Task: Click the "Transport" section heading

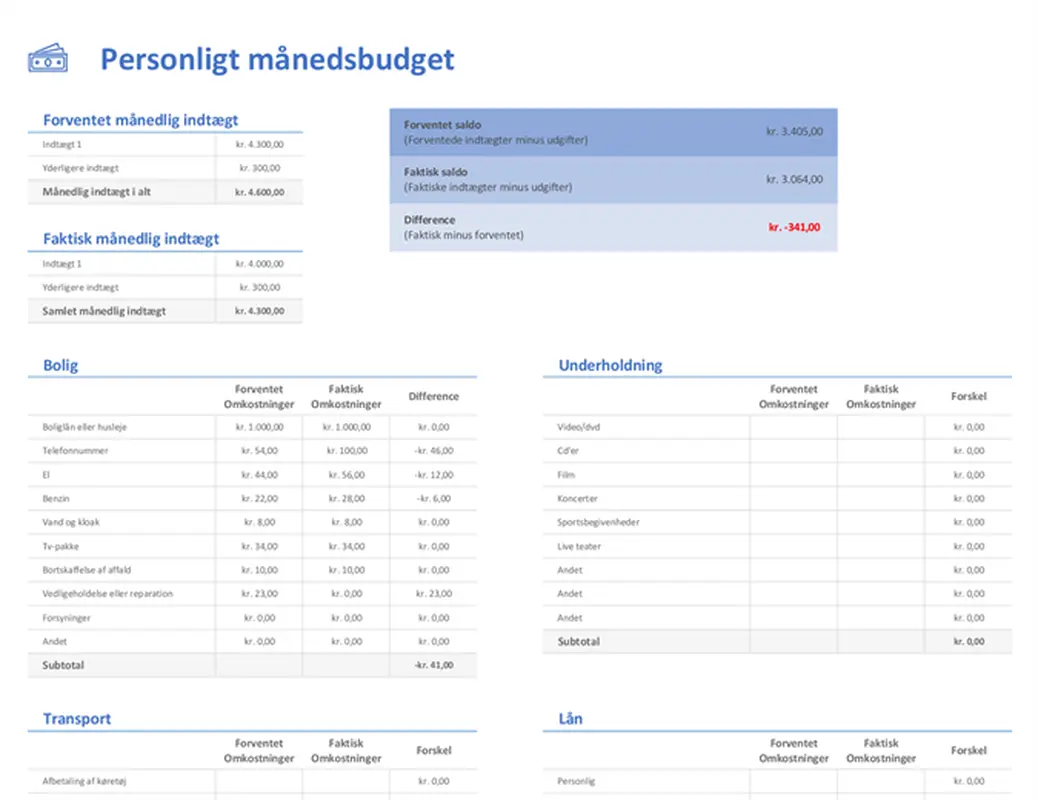Action: (x=76, y=718)
